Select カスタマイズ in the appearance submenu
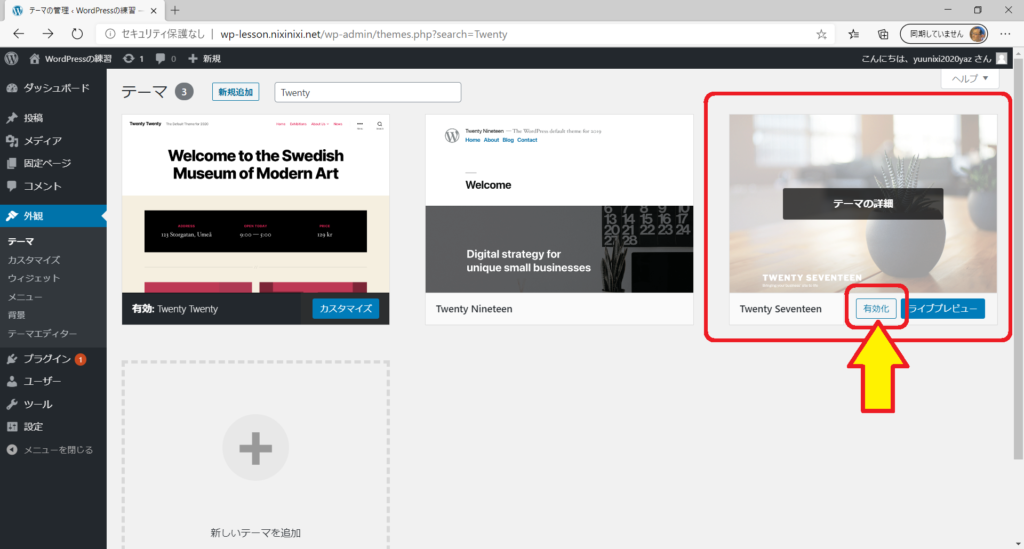Image resolution: width=1024 pixels, height=549 pixels. point(34,260)
